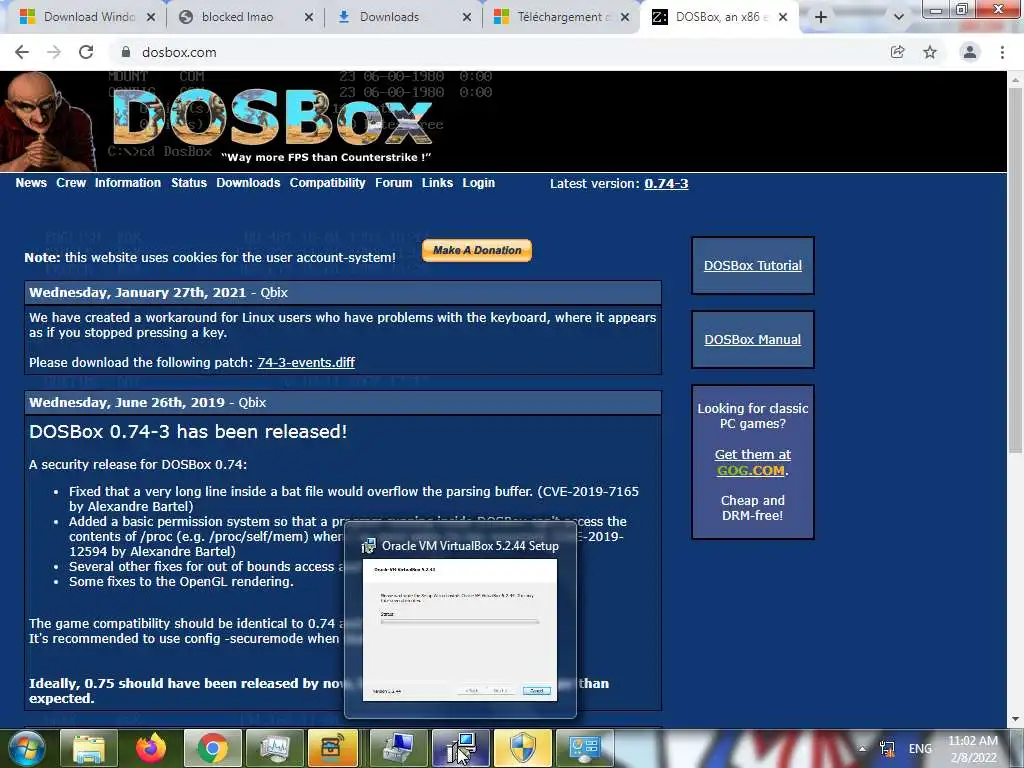Screen dimensions: 1024x768
Task: Bookmark this page with the star icon
Action: [930, 52]
